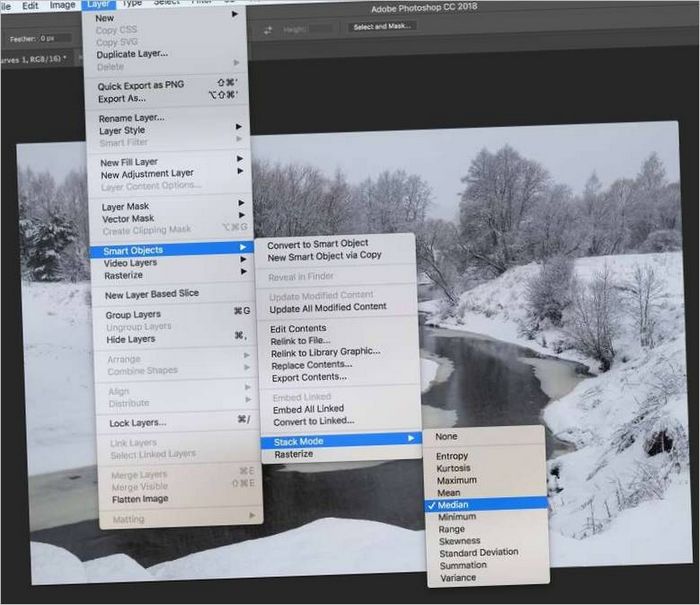Set stack mode to Variance

[x=488, y=578]
